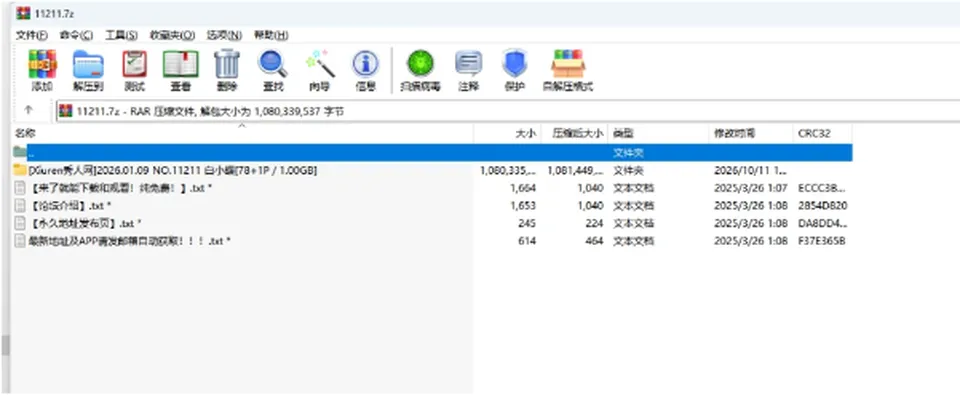The image size is (960, 395).
Task: Click size cell "1,080,335,..."
Action: click(509, 170)
